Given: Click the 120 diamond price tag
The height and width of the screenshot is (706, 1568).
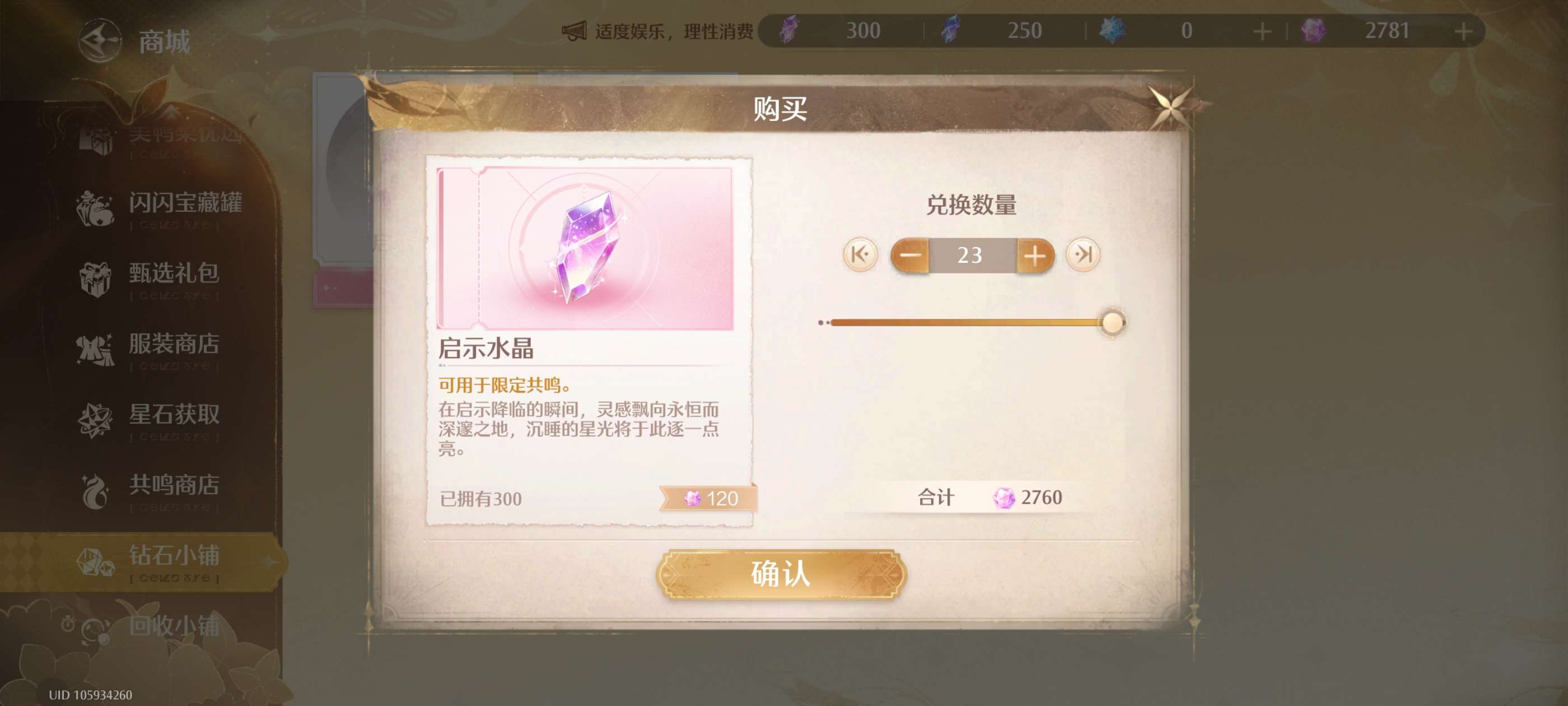Looking at the screenshot, I should tap(708, 498).
